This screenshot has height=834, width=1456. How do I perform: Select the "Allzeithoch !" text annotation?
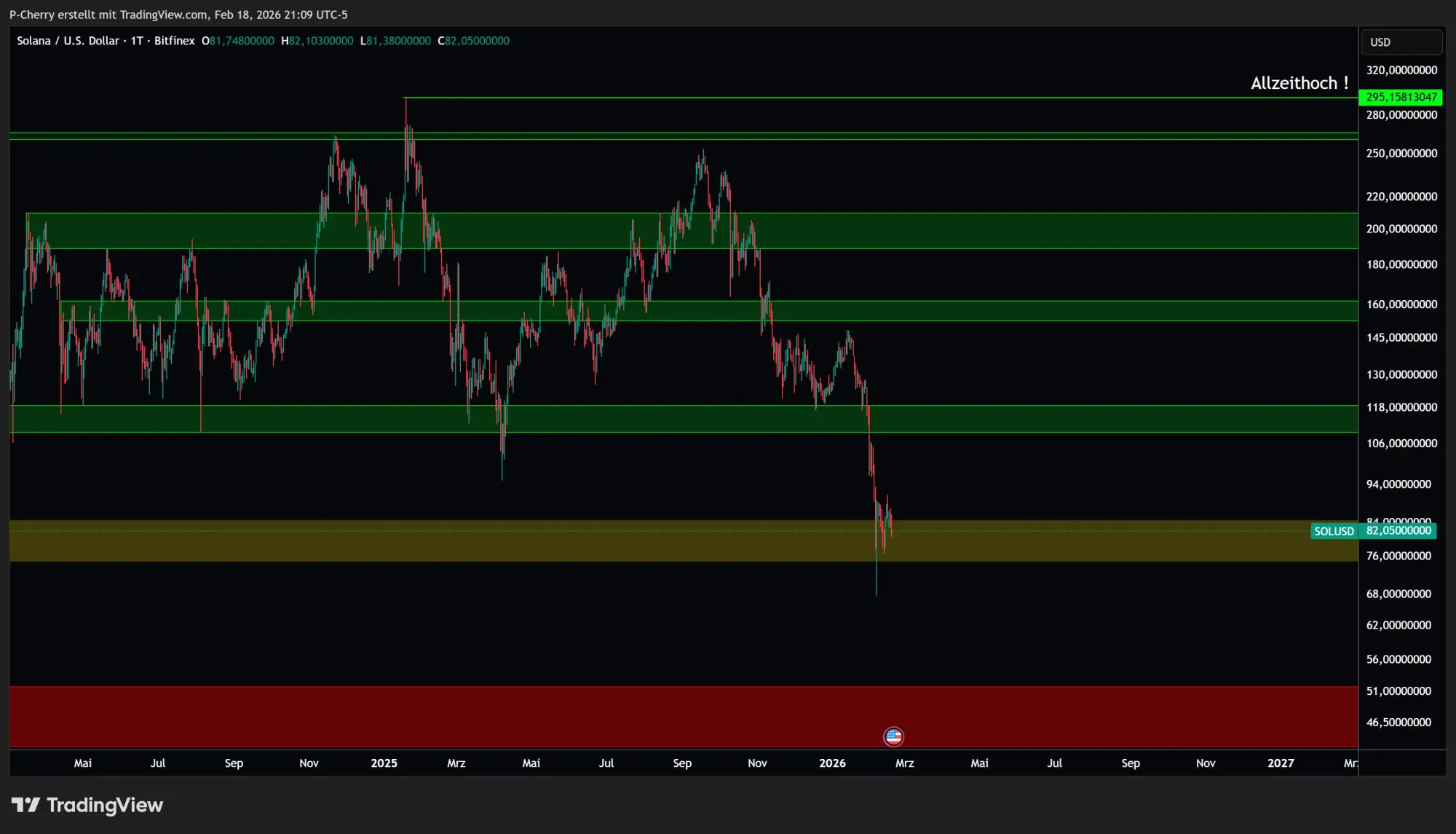coord(1299,83)
